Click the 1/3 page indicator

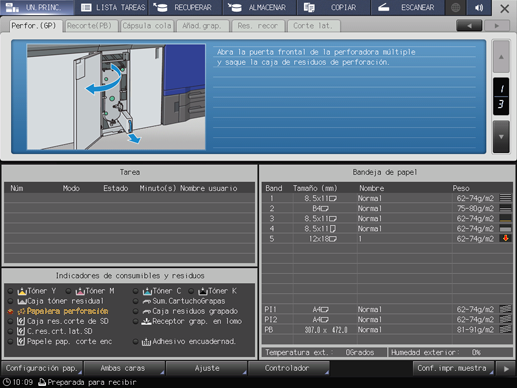click(501, 96)
